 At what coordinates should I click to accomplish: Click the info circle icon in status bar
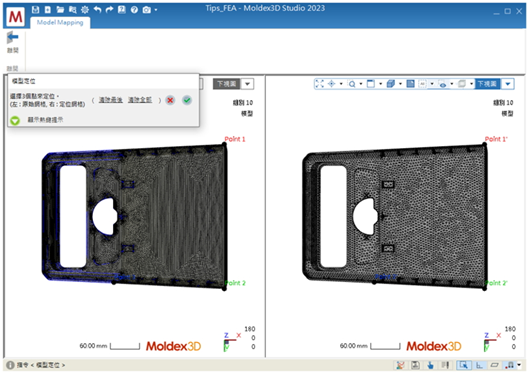click(10, 365)
